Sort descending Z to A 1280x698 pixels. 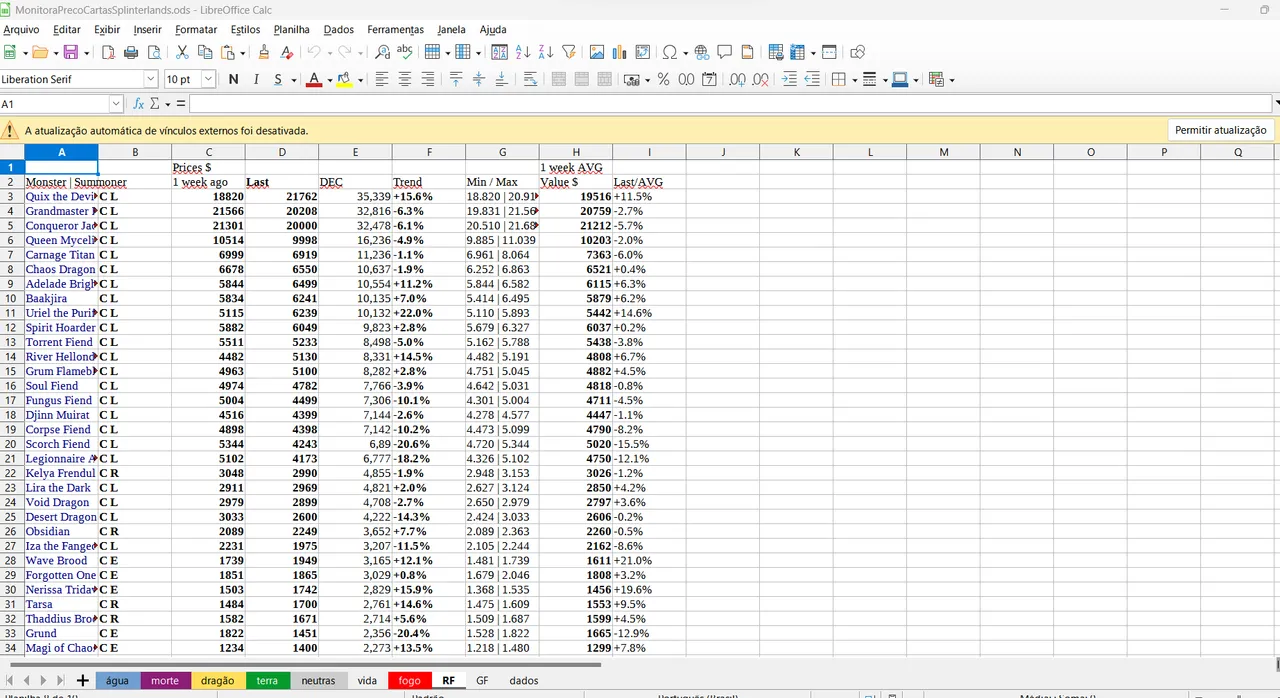546,52
